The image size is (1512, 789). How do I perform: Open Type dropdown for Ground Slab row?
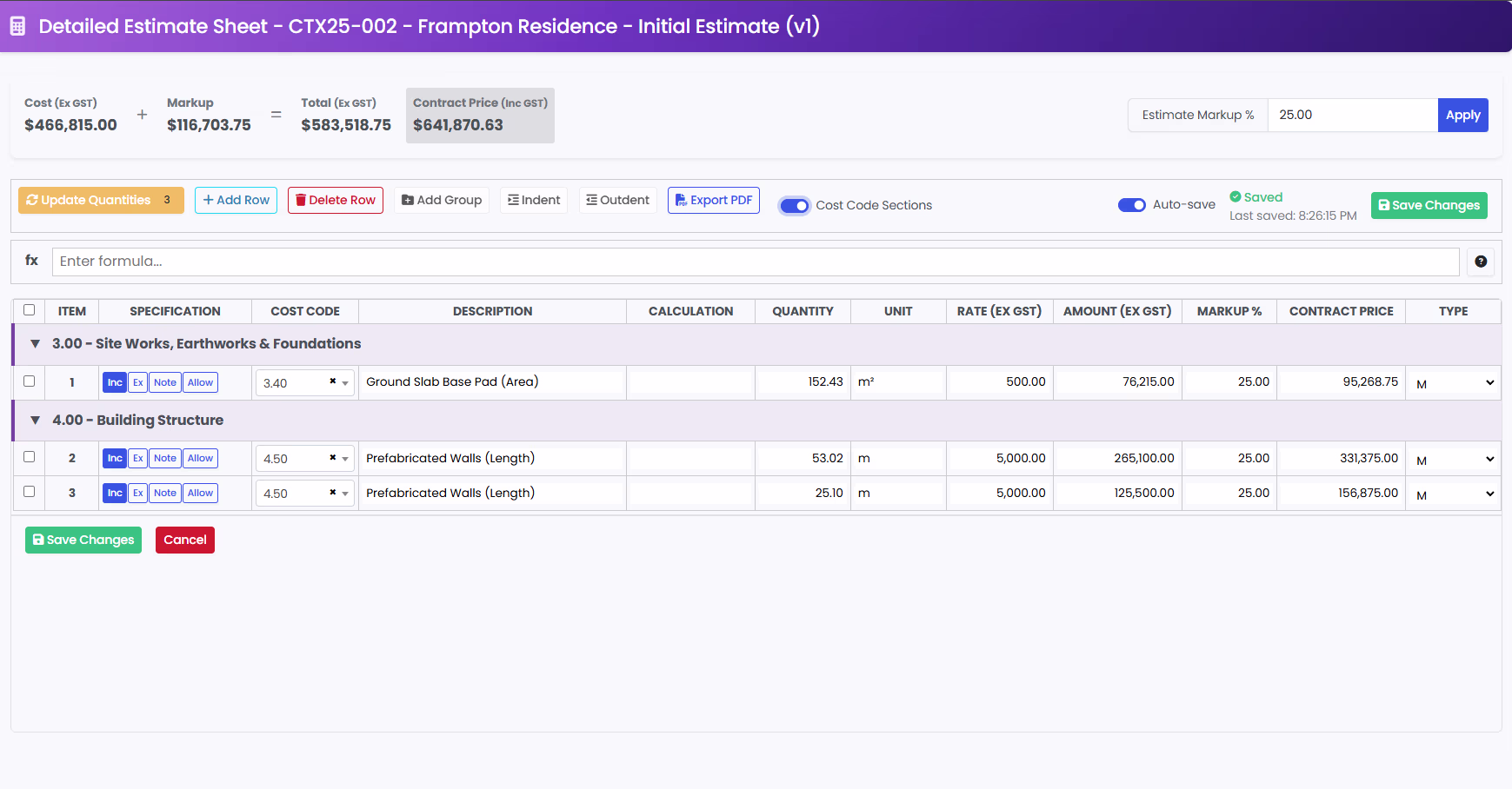[1454, 383]
